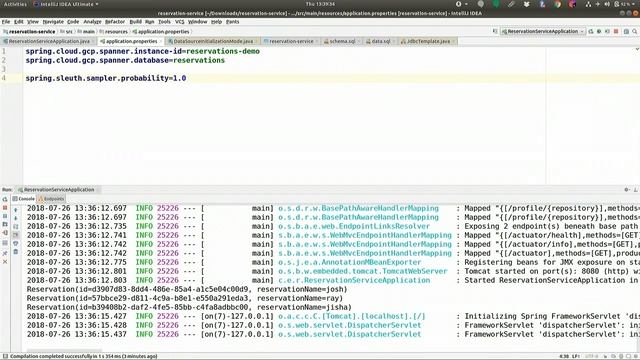Switch to schema.sql tab

(342, 41)
